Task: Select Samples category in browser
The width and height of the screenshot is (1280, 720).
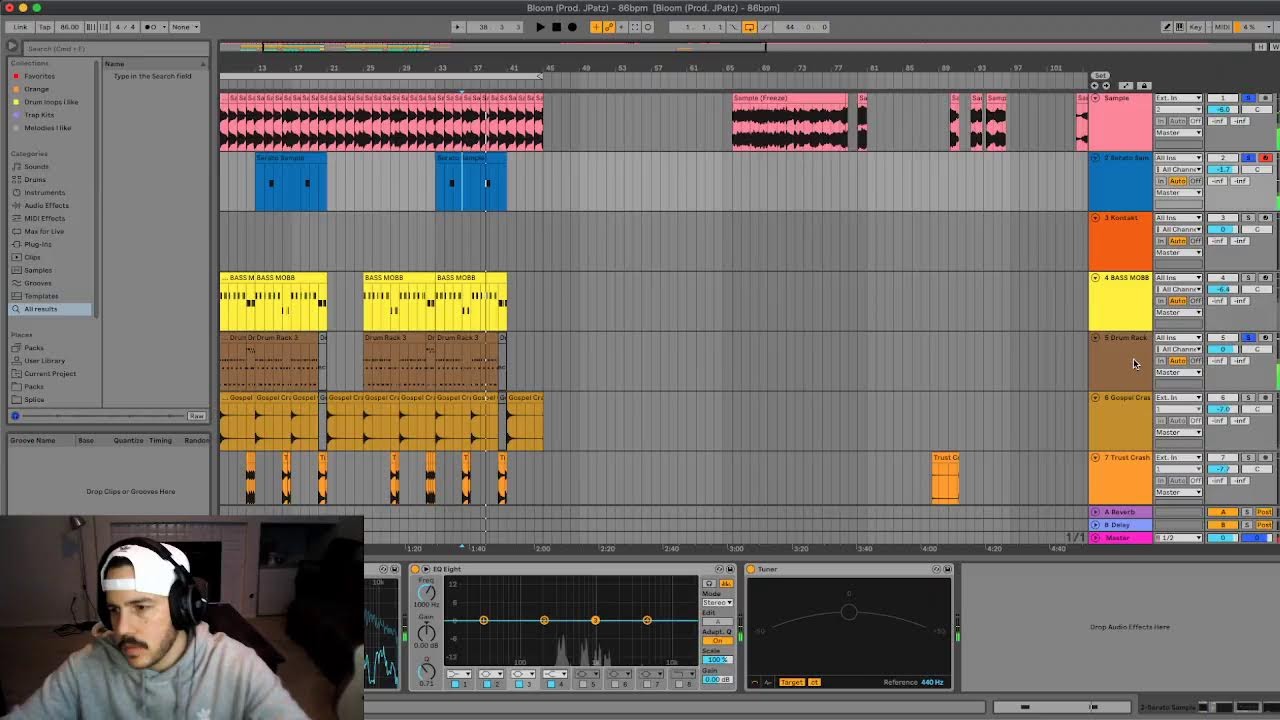Action: point(38,271)
